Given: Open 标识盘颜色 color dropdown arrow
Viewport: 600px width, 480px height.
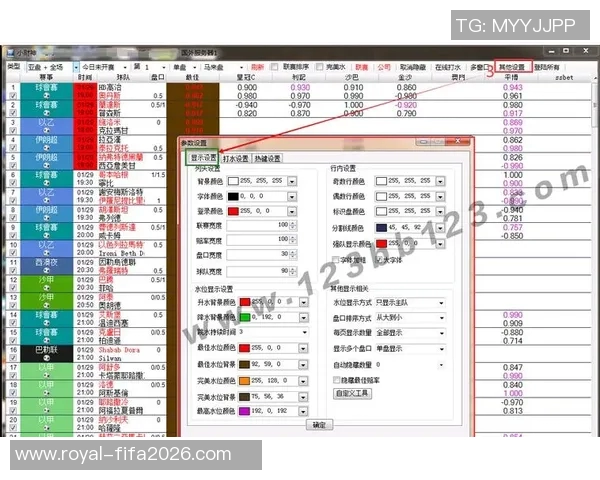Looking at the screenshot, I should [440, 211].
